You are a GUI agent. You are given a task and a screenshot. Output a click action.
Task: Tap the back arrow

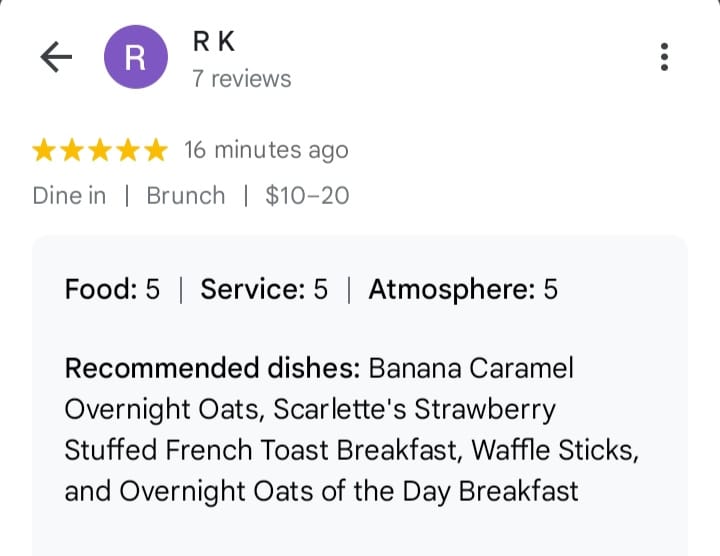tap(56, 57)
